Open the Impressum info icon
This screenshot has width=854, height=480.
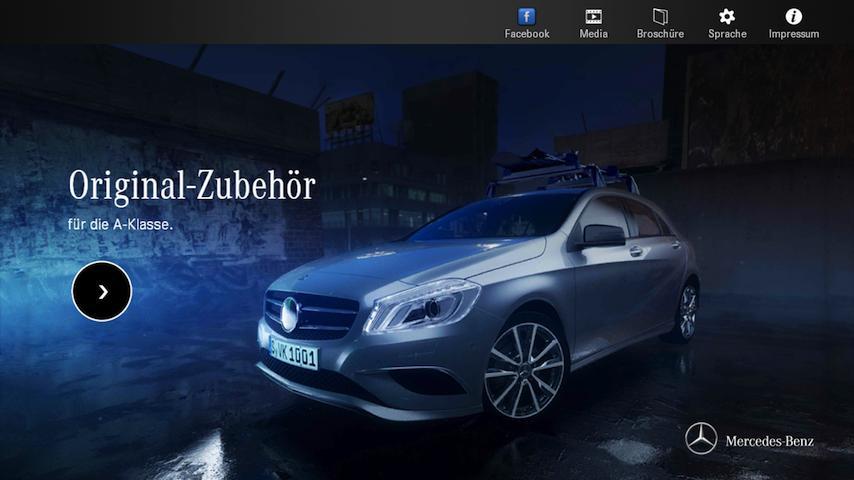(x=794, y=16)
